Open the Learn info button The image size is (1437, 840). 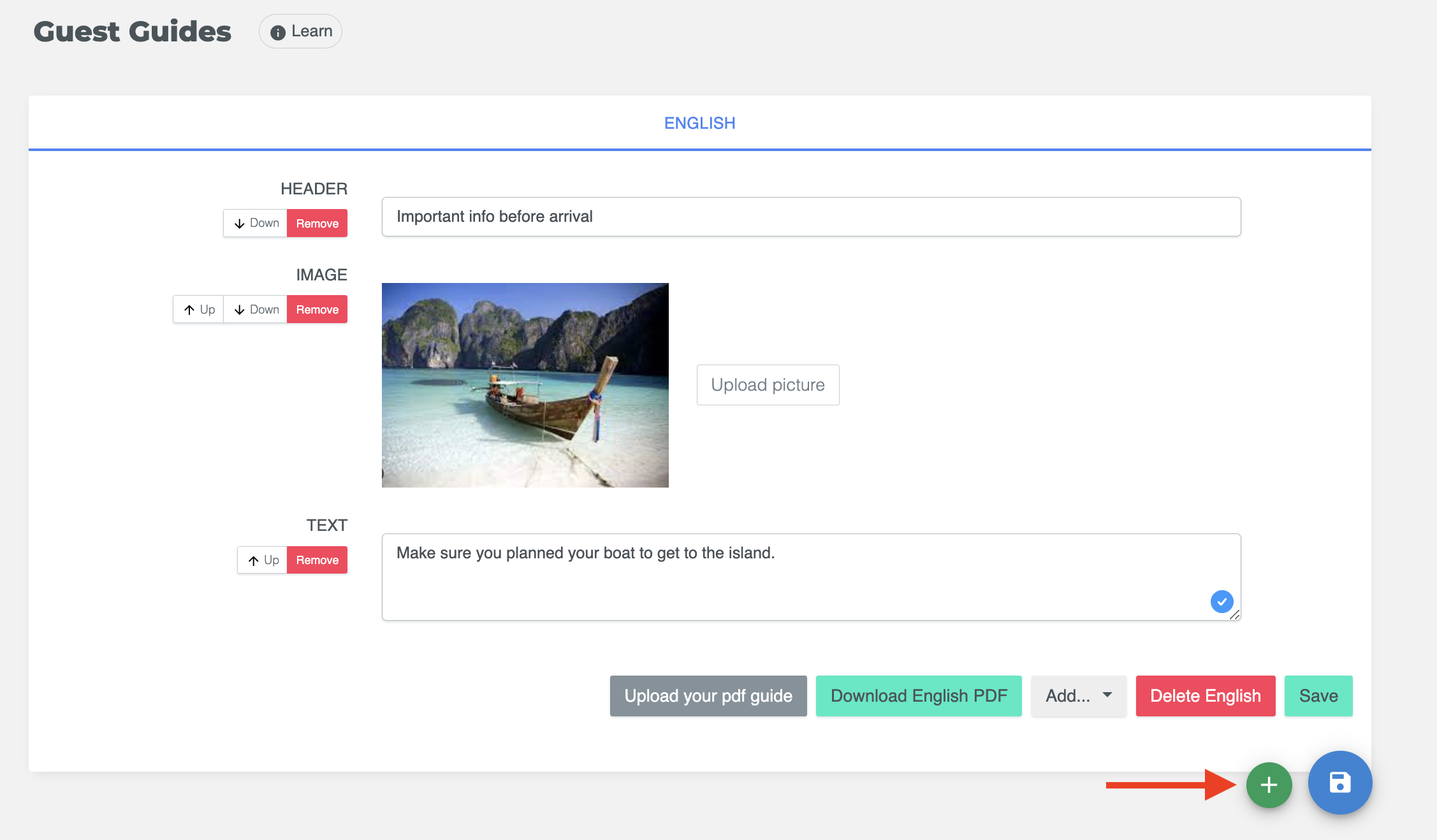click(301, 31)
